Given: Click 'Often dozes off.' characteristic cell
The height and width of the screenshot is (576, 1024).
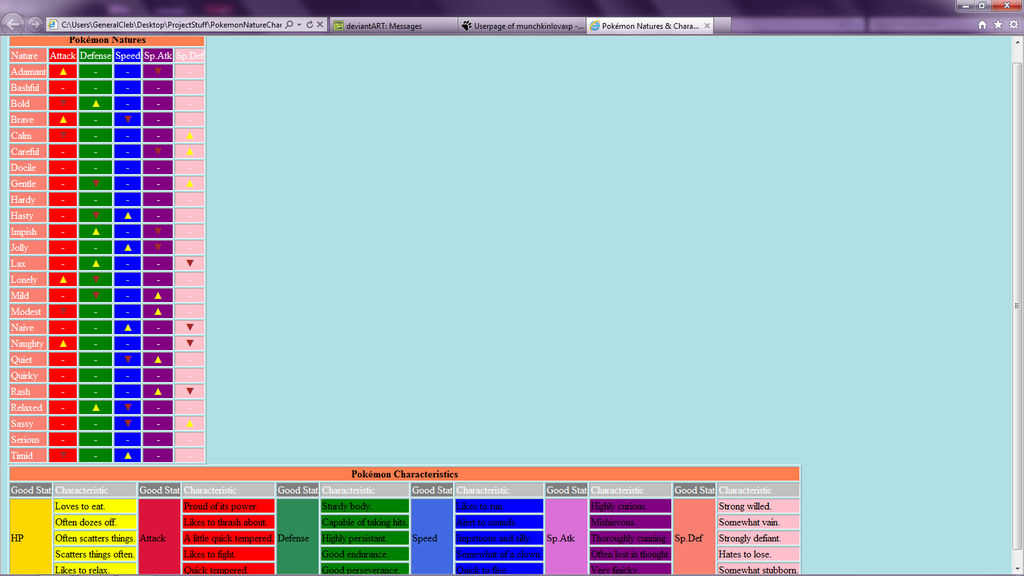Looking at the screenshot, I should coord(95,522).
